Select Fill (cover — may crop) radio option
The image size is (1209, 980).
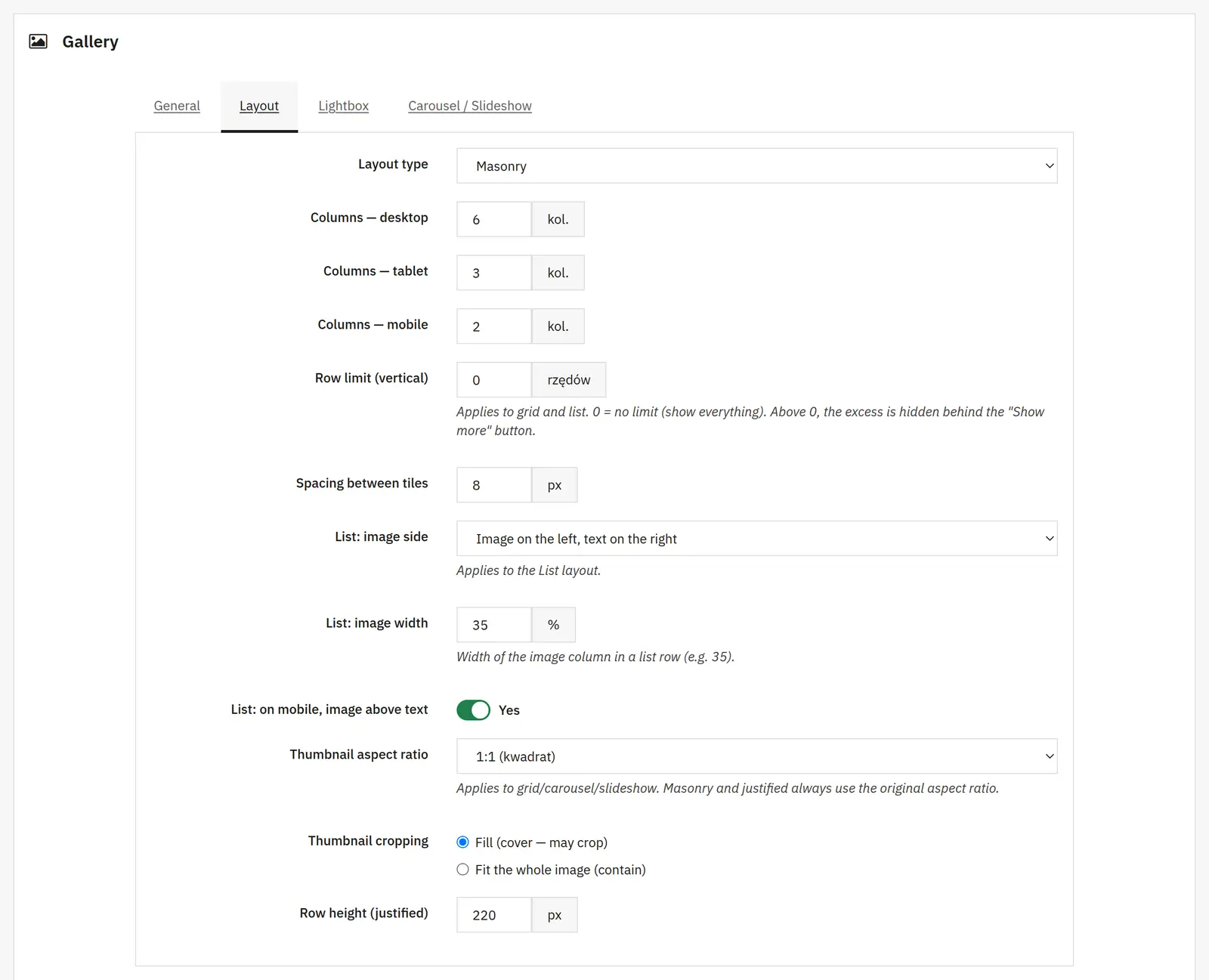pyautogui.click(x=463, y=842)
